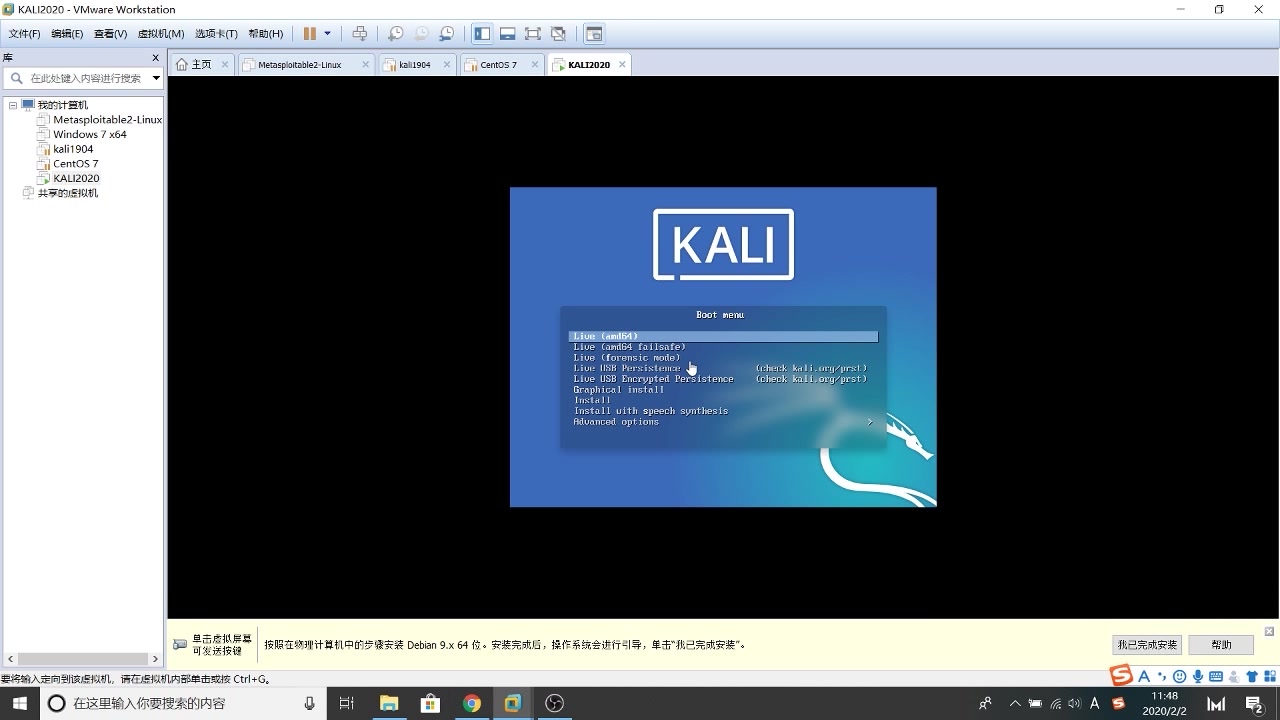Viewport: 1280px width, 720px height.
Task: Take a snapshot with the snapshot clock icon
Action: pos(396,33)
